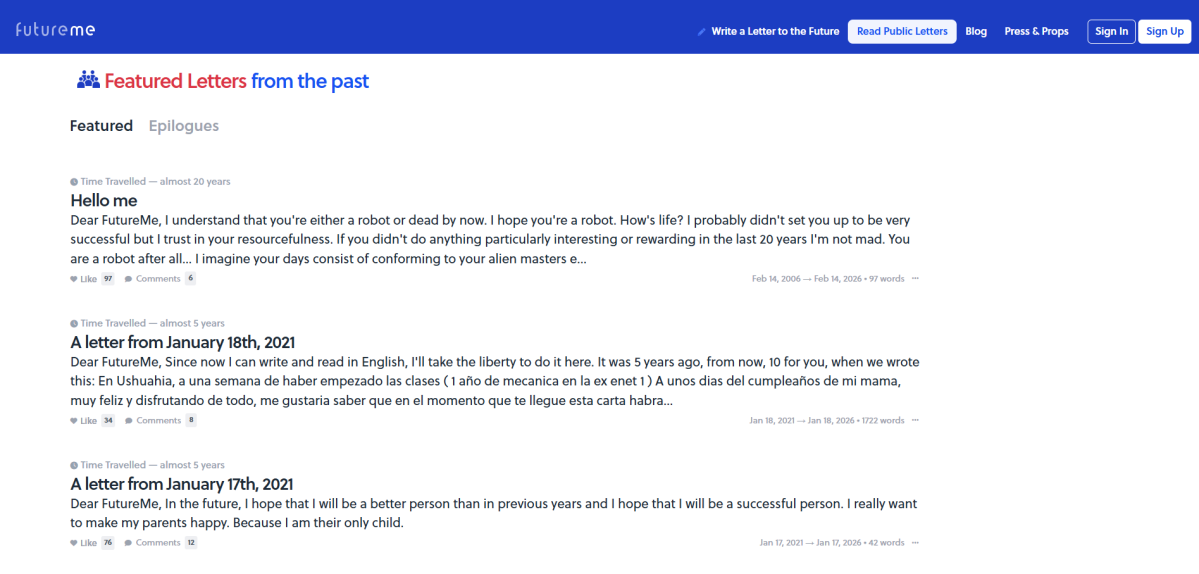Open comments on the January 18th letter
The width and height of the screenshot is (1199, 574).
pos(153,421)
